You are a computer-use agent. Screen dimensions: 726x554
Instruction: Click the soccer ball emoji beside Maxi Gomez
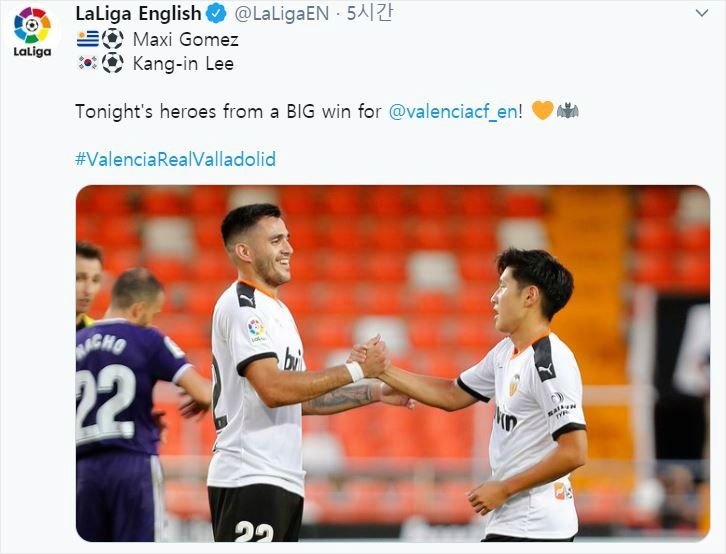coord(112,39)
